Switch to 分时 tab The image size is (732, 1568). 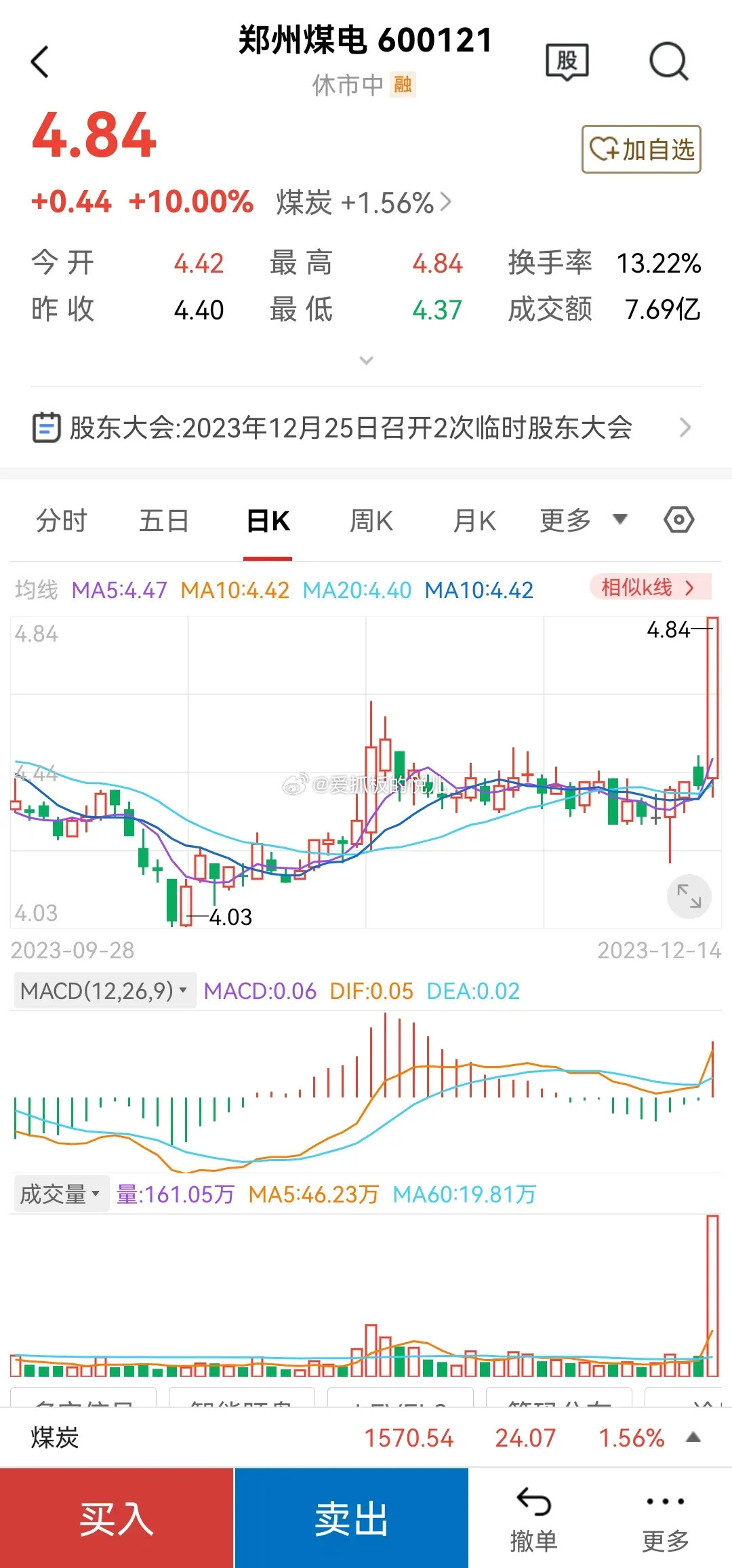click(x=62, y=521)
